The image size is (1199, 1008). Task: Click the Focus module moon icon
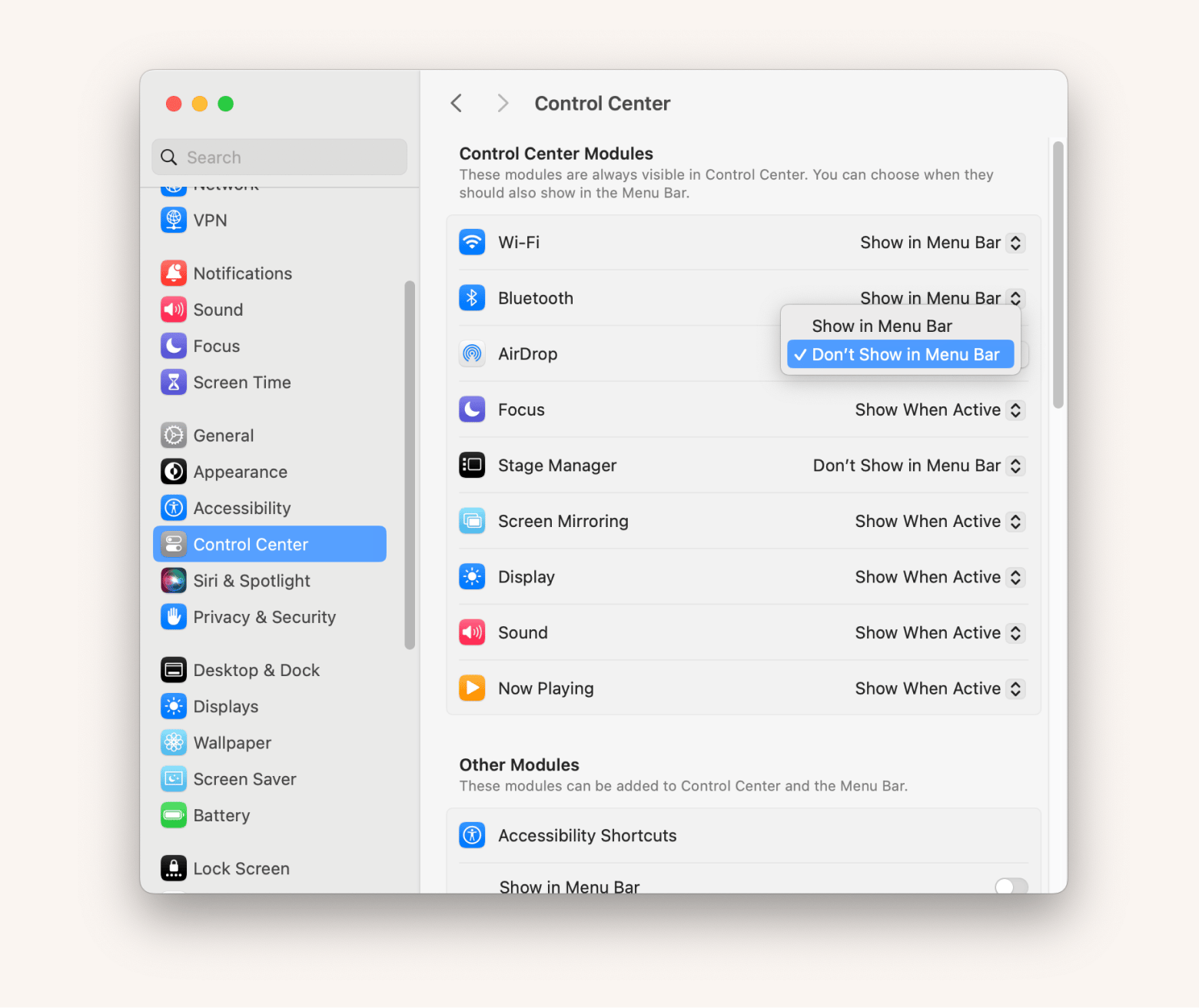click(x=472, y=409)
